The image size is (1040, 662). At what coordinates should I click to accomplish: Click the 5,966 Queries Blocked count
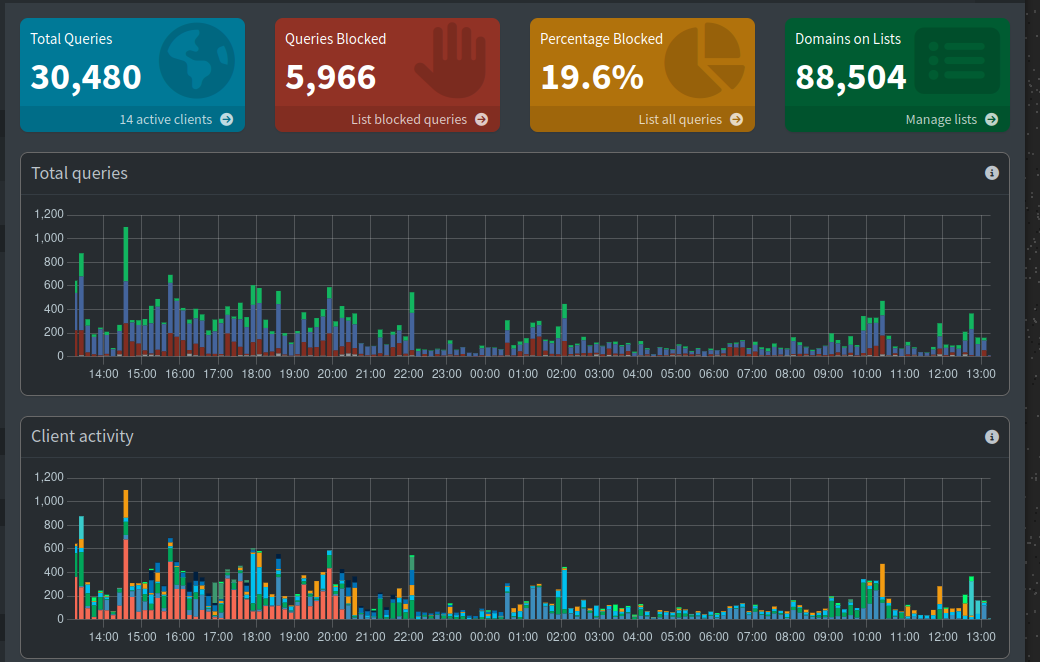[331, 77]
